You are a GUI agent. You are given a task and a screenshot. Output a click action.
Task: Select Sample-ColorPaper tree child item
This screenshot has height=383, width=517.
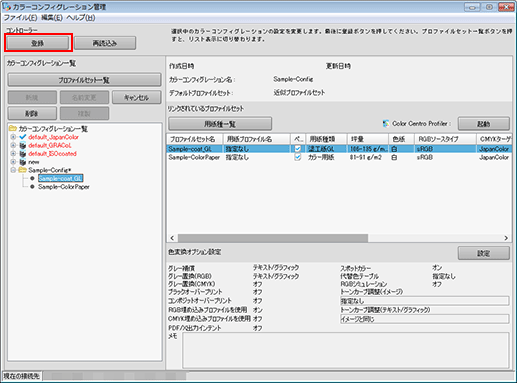pyautogui.click(x=64, y=187)
